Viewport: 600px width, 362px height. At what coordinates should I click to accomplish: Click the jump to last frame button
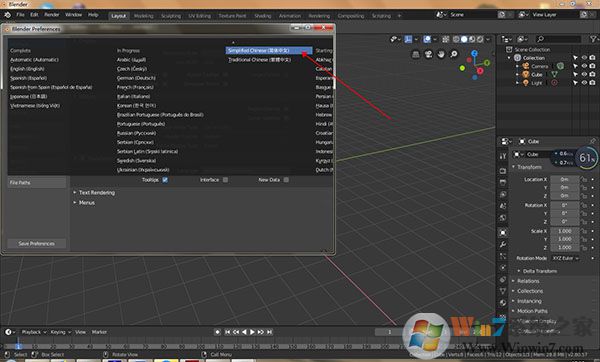270,332
